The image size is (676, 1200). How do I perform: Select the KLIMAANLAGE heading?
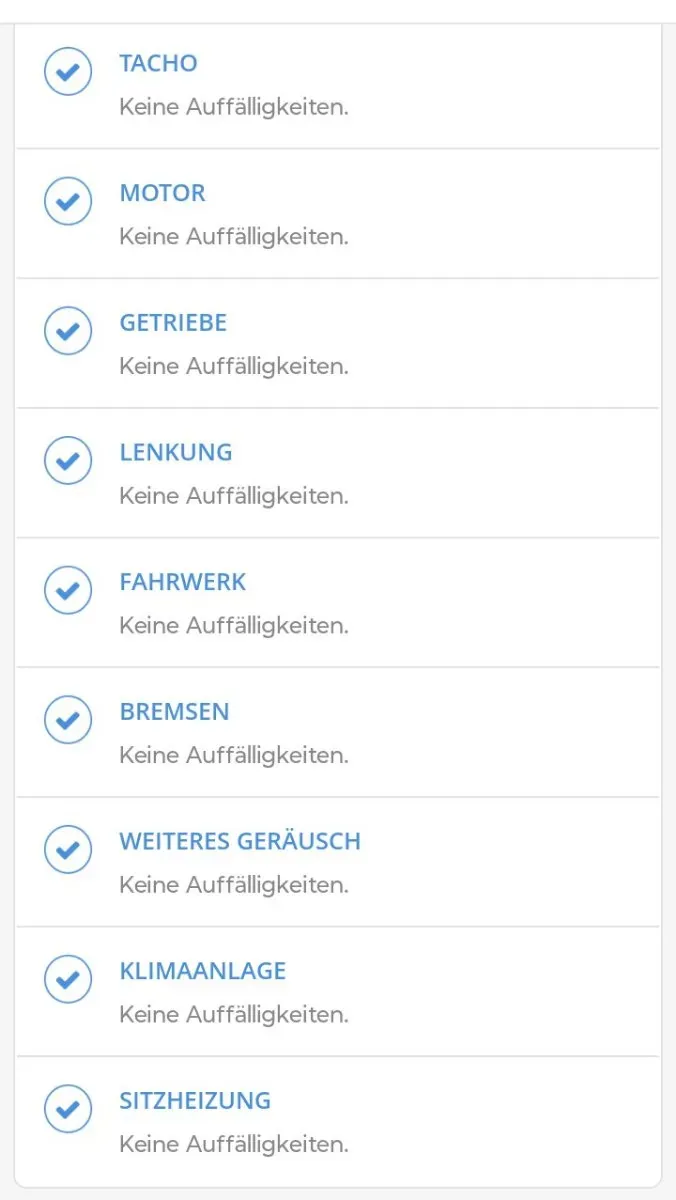(203, 971)
